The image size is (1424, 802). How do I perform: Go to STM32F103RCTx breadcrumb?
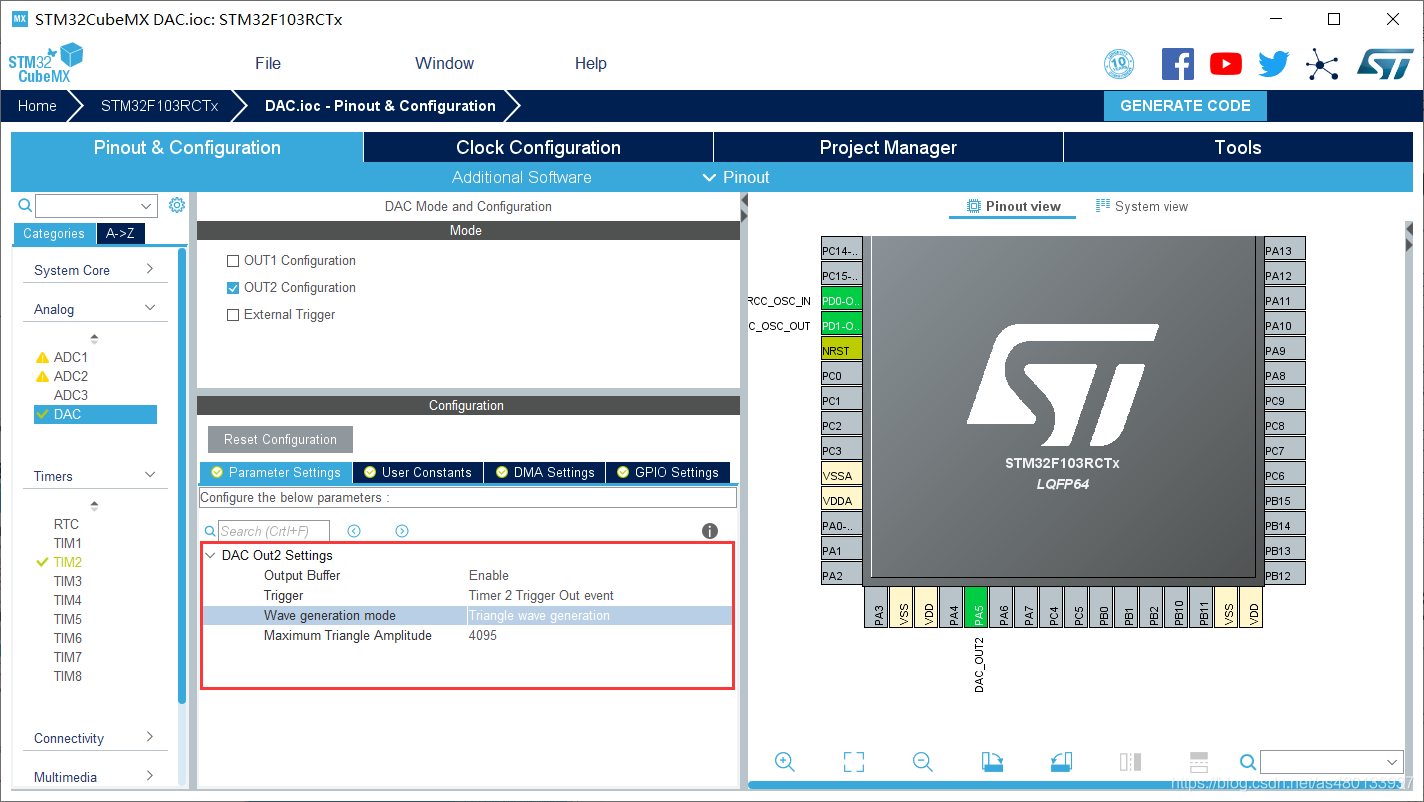tap(159, 106)
